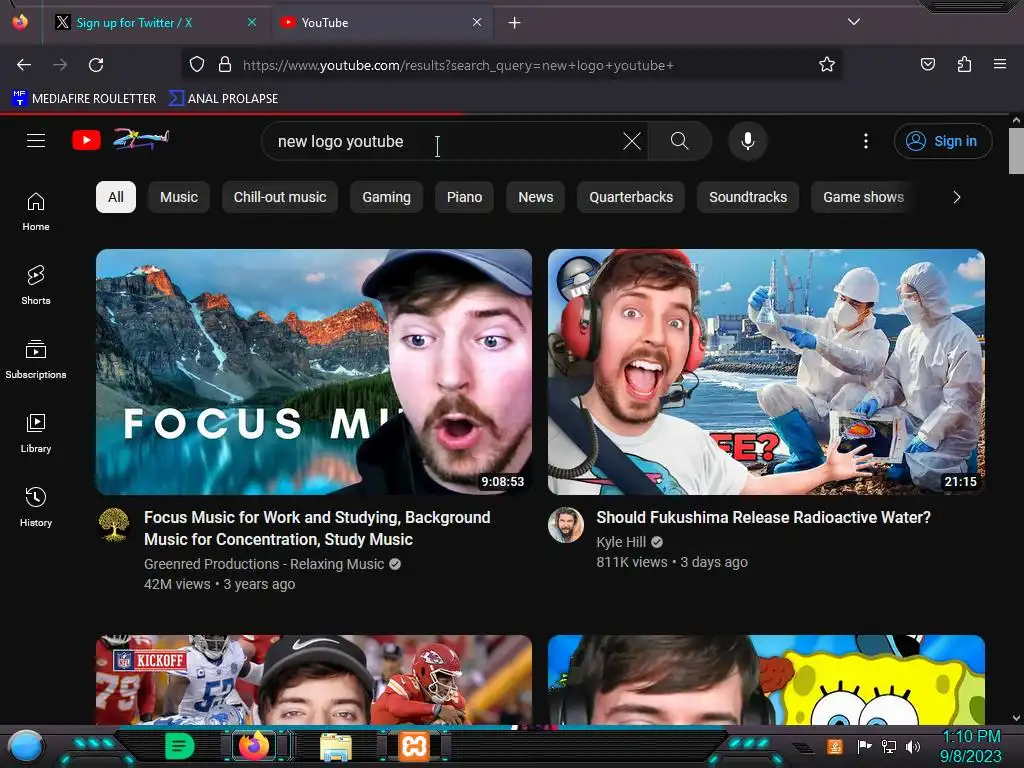The width and height of the screenshot is (1024, 768).
Task: Select Soundtracks filter chip
Action: point(748,197)
